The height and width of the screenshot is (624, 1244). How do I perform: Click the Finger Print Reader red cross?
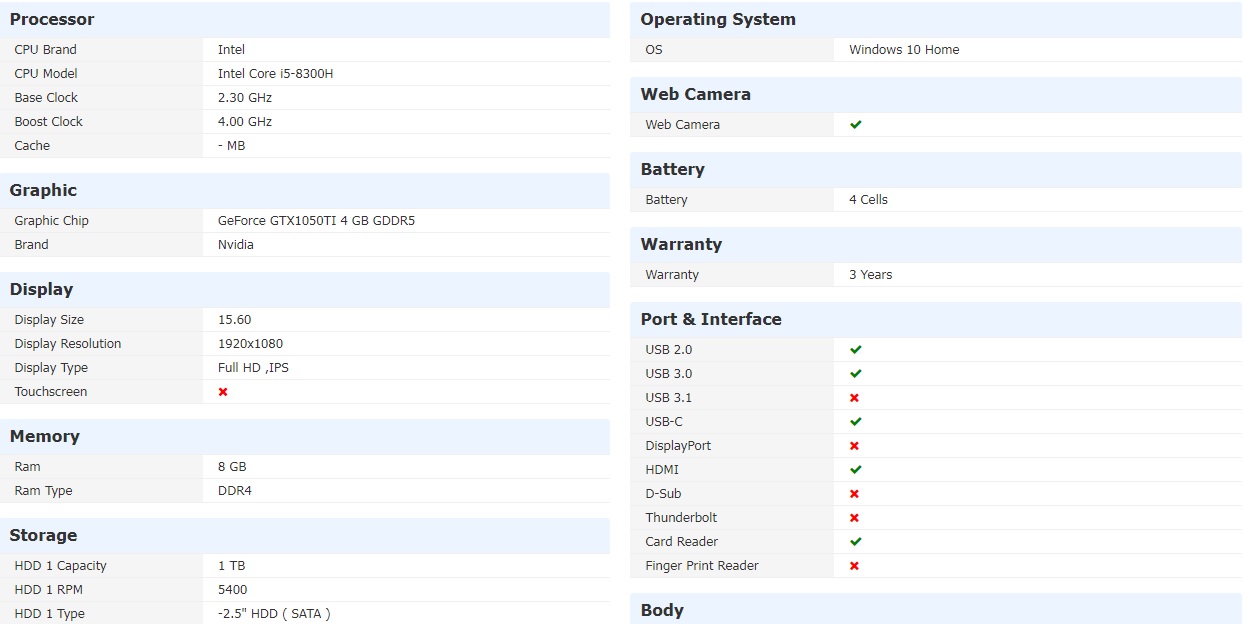pyautogui.click(x=855, y=566)
